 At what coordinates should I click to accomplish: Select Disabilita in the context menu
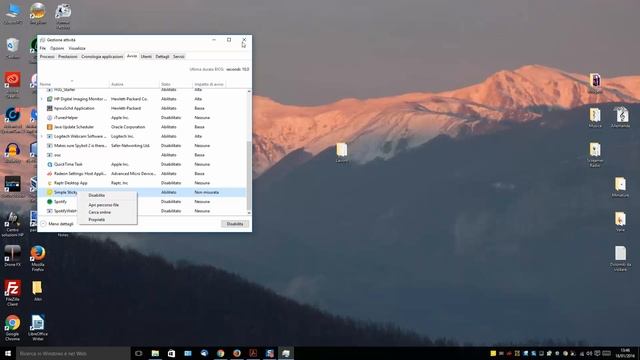(x=97, y=196)
